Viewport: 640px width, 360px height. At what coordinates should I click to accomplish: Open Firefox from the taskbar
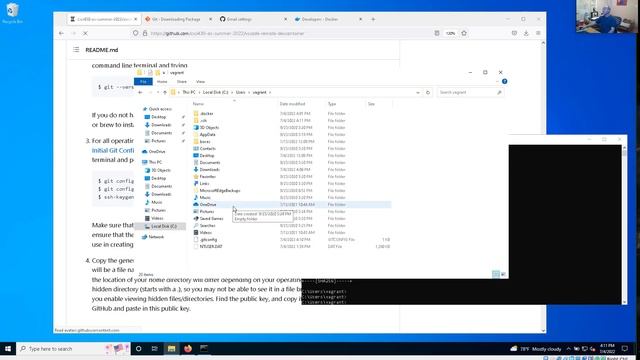point(188,349)
